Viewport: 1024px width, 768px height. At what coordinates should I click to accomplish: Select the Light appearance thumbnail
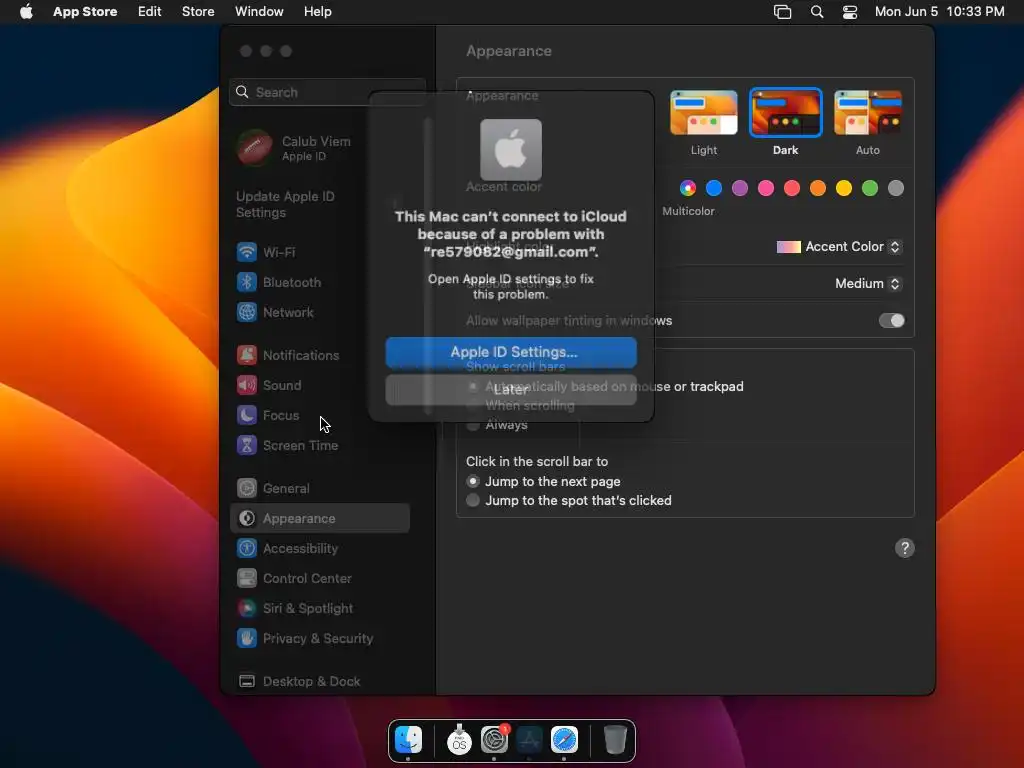point(703,112)
